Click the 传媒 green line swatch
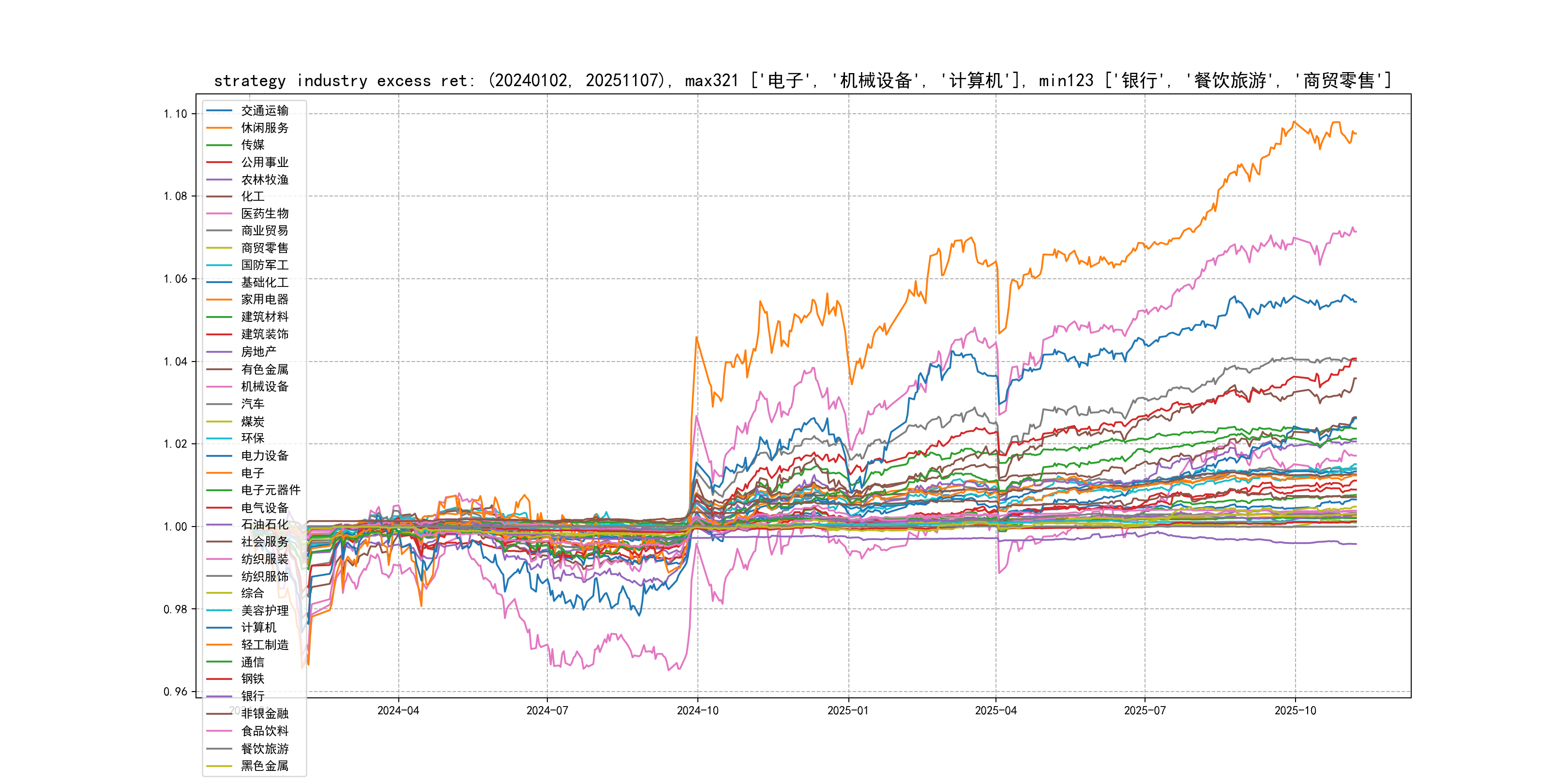Screen dimensions: 1568x784 click(219, 145)
